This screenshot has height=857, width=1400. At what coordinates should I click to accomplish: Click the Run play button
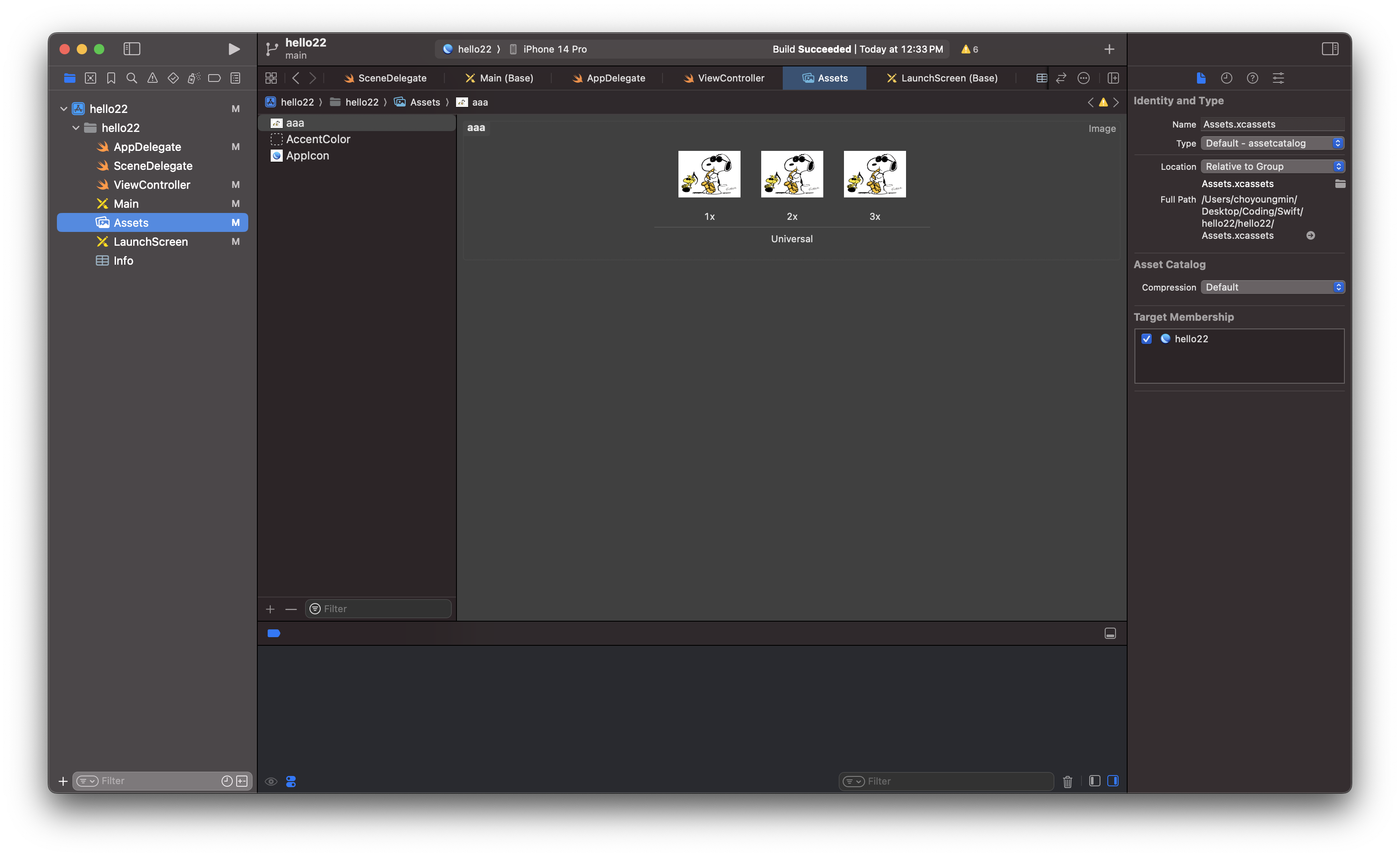tap(234, 50)
